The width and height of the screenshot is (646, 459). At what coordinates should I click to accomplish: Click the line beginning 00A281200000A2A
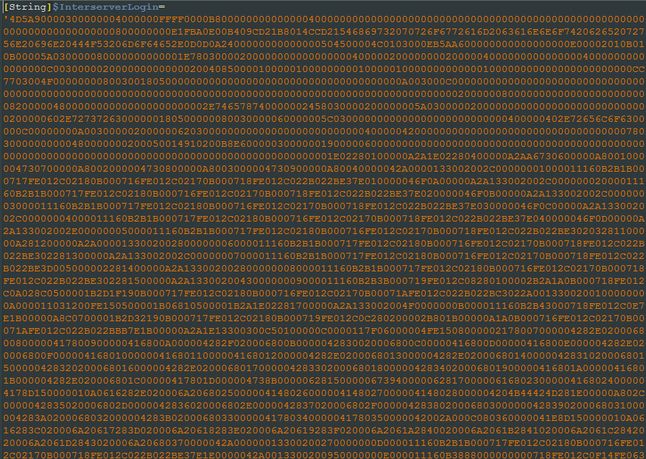(325, 243)
